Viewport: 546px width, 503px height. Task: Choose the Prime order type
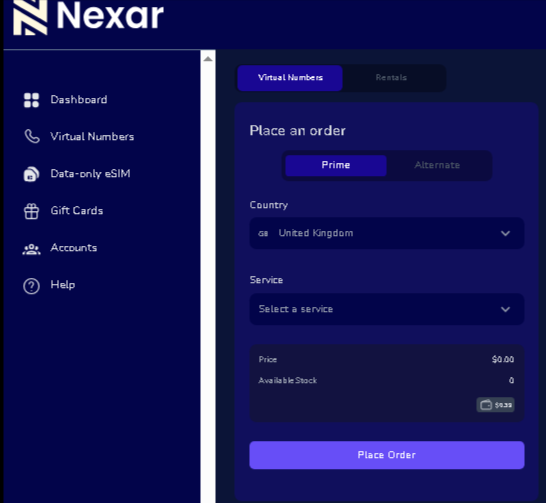[x=336, y=165]
